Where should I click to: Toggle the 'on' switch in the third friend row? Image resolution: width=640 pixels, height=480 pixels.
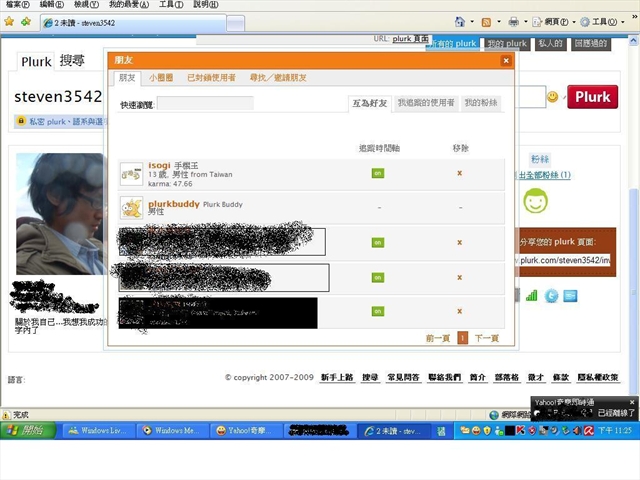point(378,242)
